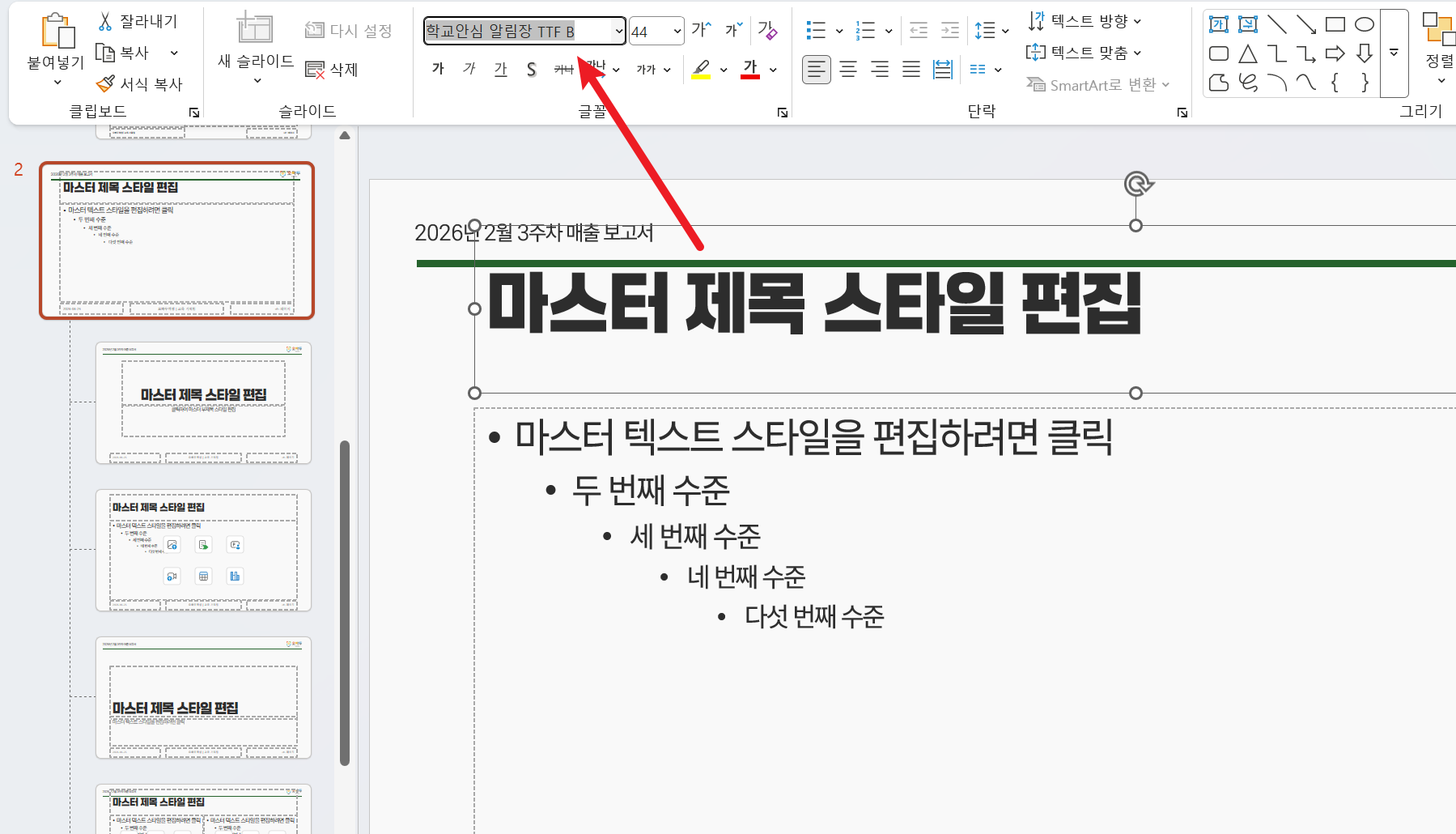Apply numbered list formatting

(865, 31)
